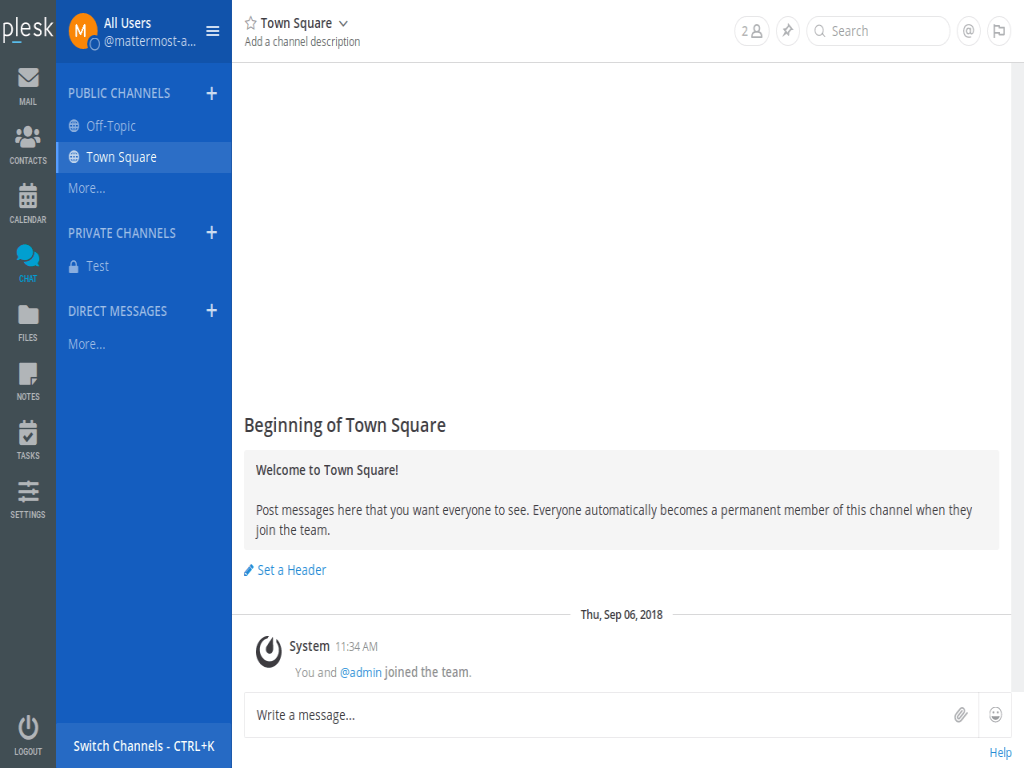The height and width of the screenshot is (768, 1024).
Task: Toggle favorite star for Town Square
Action: click(x=251, y=23)
